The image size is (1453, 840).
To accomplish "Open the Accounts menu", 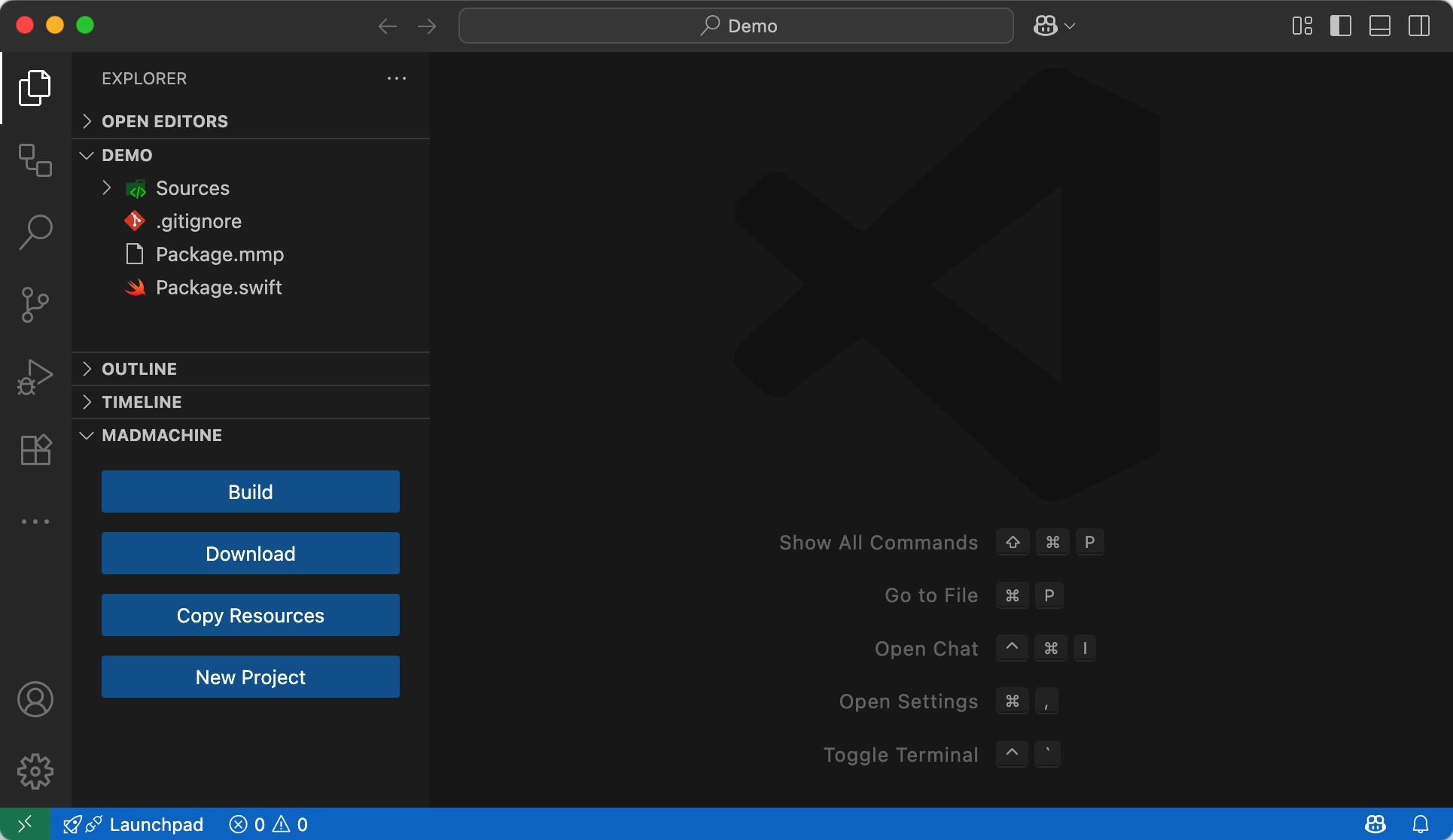I will point(35,699).
